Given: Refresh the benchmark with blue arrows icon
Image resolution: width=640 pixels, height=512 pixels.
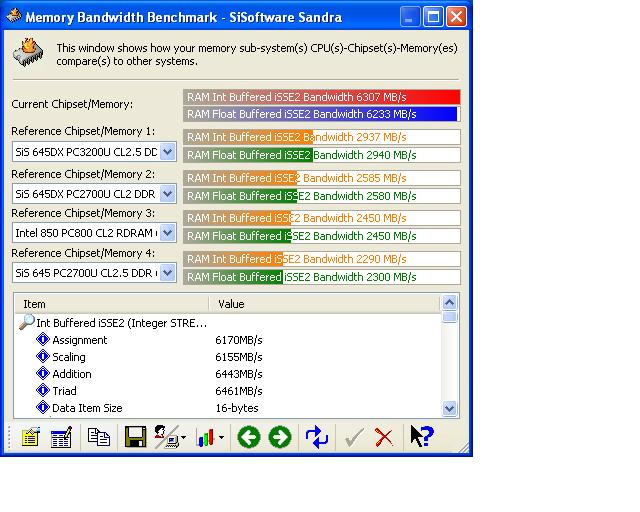Looking at the screenshot, I should click(317, 437).
